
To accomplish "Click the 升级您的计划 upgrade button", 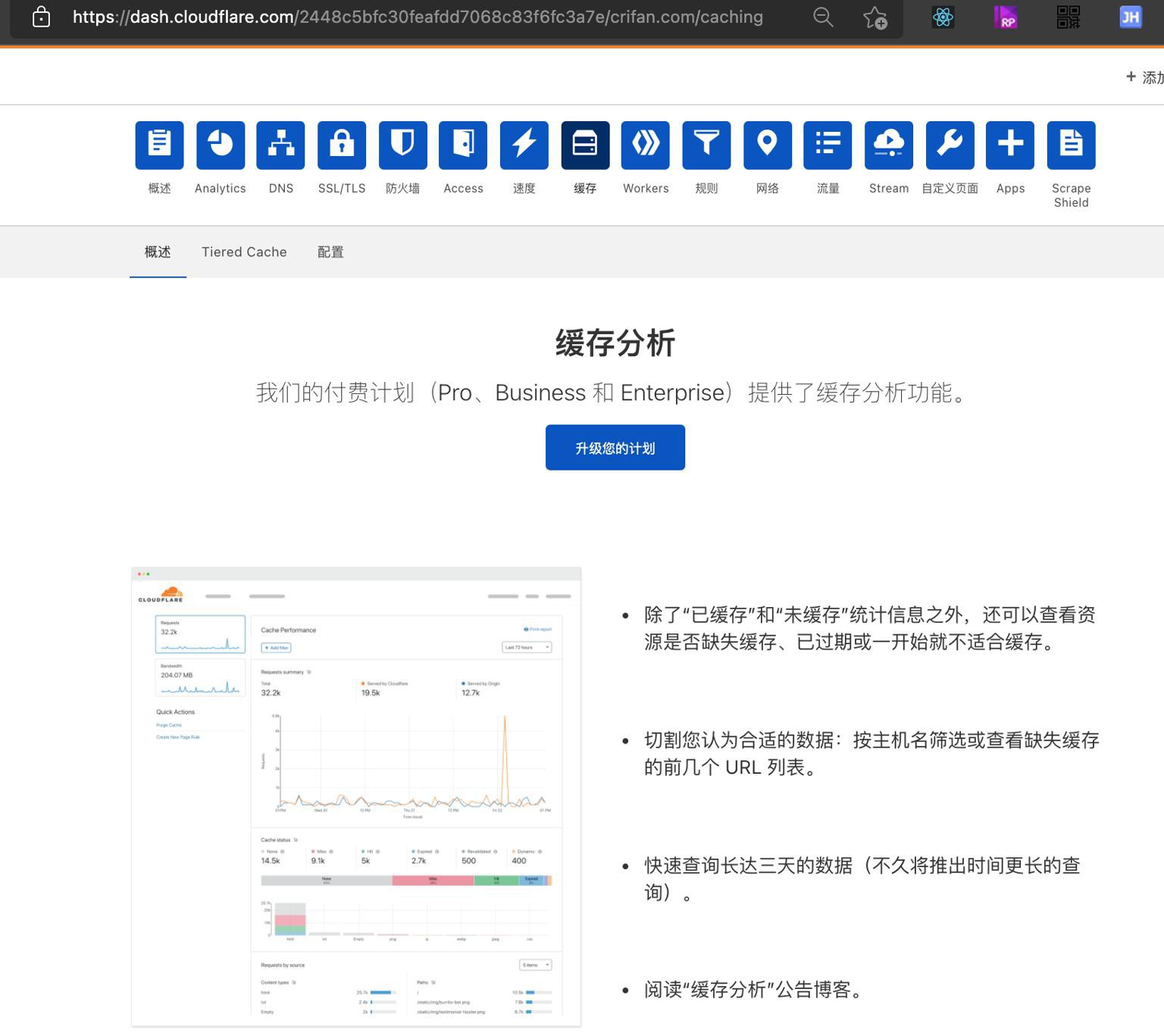I will [615, 447].
